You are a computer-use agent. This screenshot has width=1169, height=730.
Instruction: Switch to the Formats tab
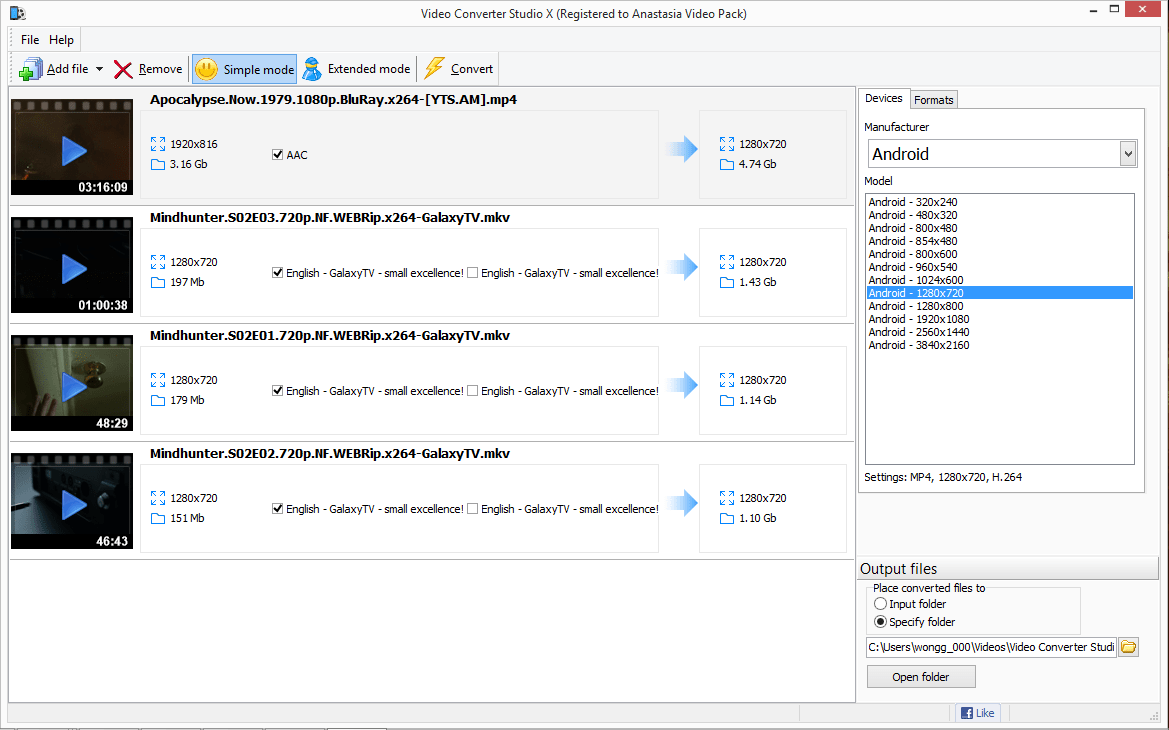[933, 99]
